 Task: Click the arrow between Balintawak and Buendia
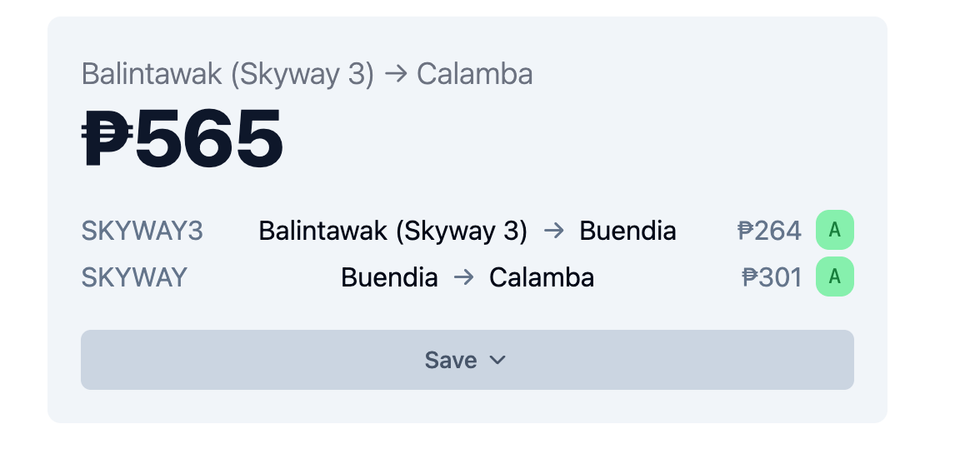(554, 231)
